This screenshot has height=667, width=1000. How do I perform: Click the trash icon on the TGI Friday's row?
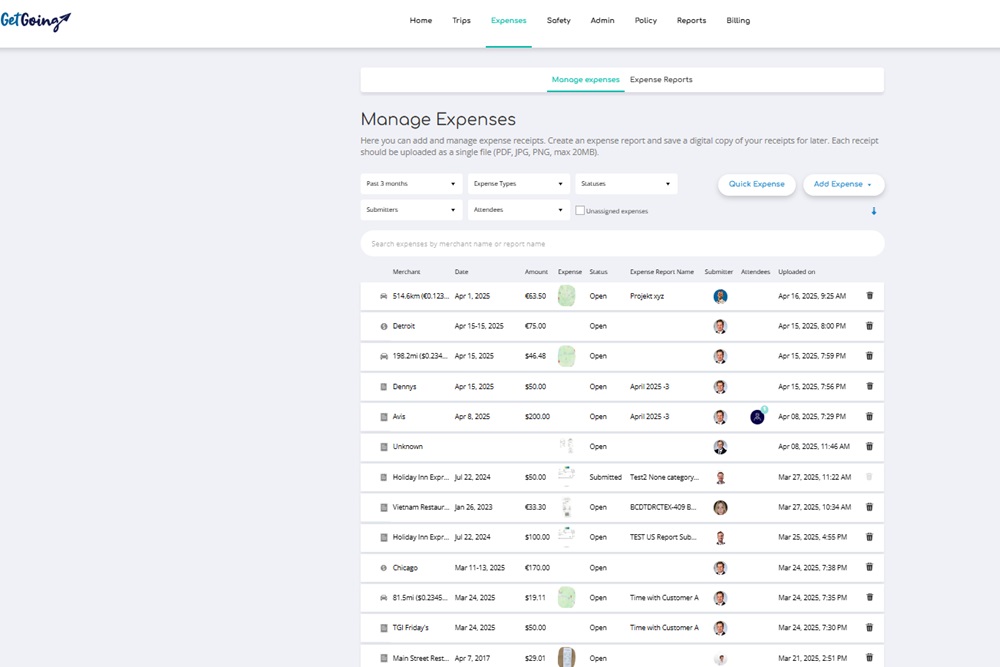(x=869, y=627)
